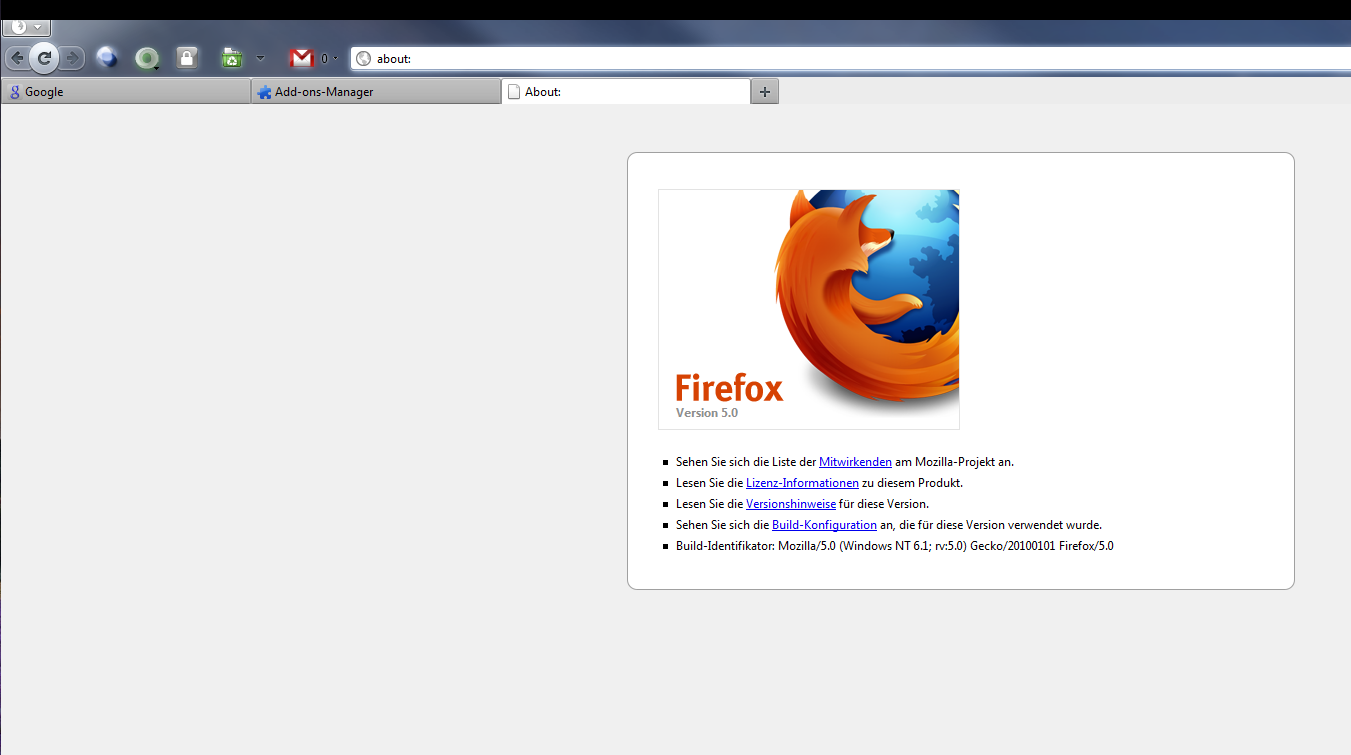Screen dimensions: 1351x755
Task: Click the gray padlock toolbar icon
Action: click(x=187, y=58)
